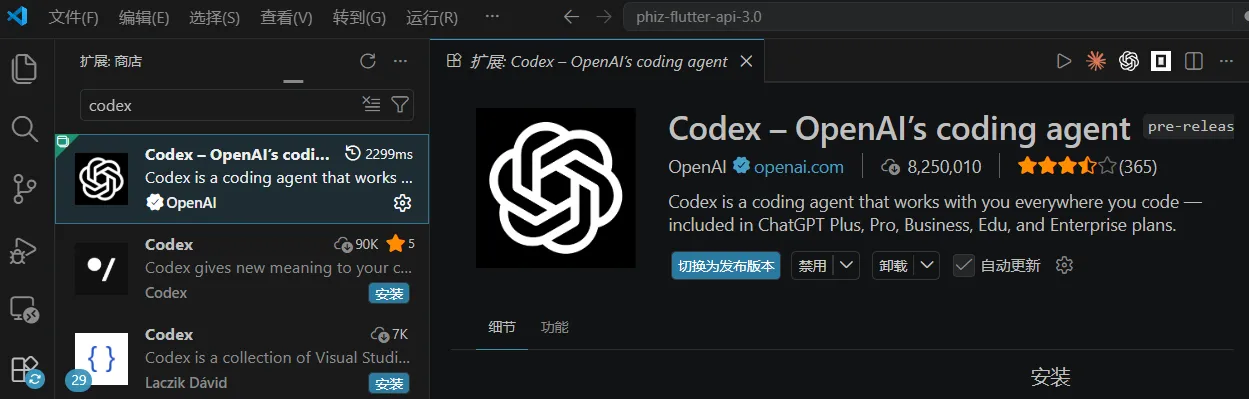Open the 转到(G) Go menu

359,17
